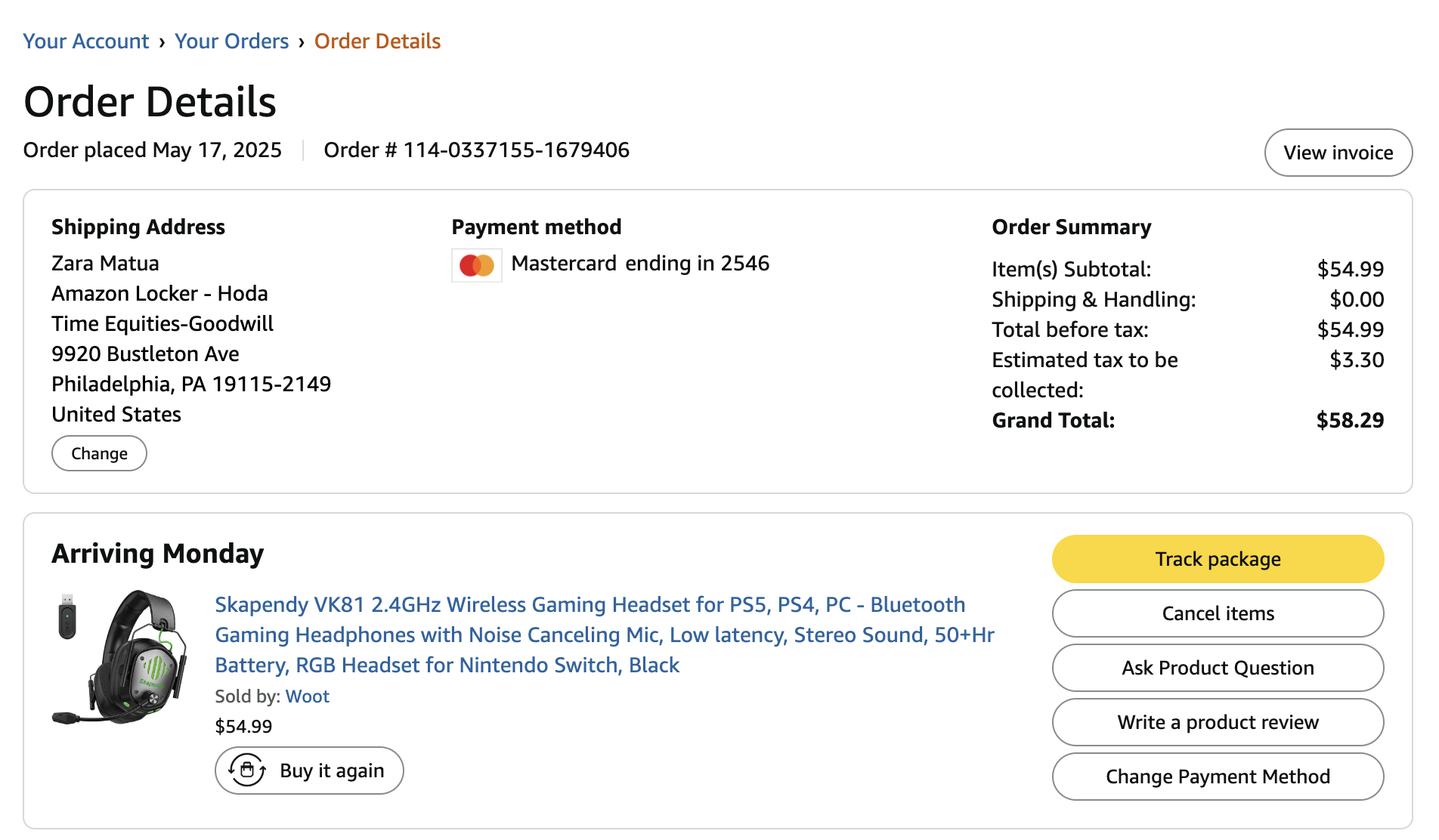Write a product review
1439x840 pixels.
pyautogui.click(x=1218, y=722)
